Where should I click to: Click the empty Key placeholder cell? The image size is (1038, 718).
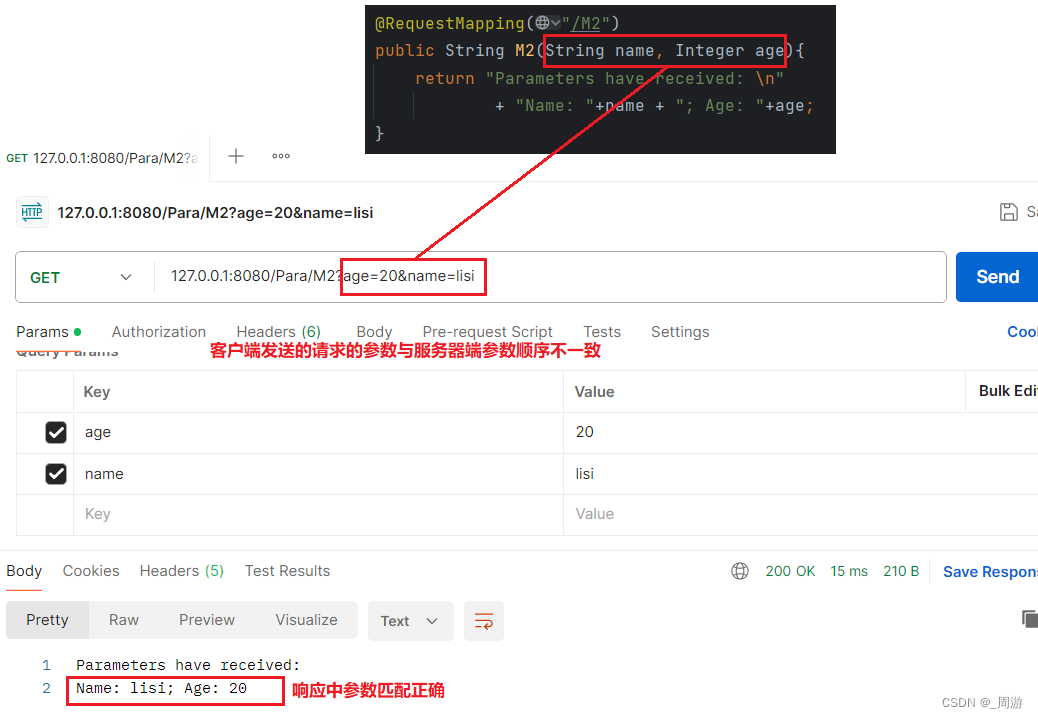pos(318,514)
